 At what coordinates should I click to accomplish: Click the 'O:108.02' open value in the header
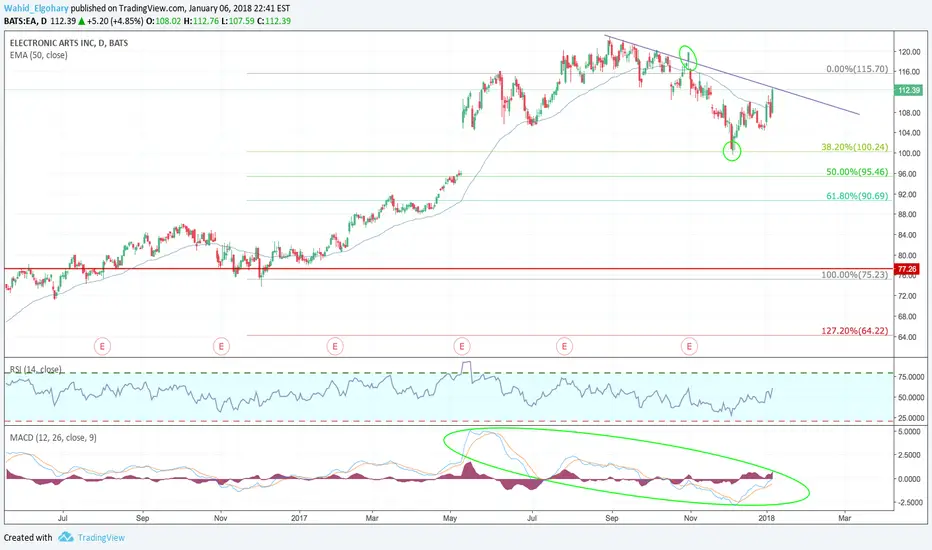tap(163, 21)
